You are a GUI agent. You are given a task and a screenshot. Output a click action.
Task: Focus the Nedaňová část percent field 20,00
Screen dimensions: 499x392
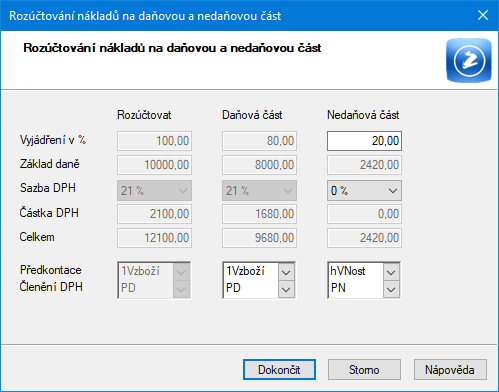tap(364, 141)
